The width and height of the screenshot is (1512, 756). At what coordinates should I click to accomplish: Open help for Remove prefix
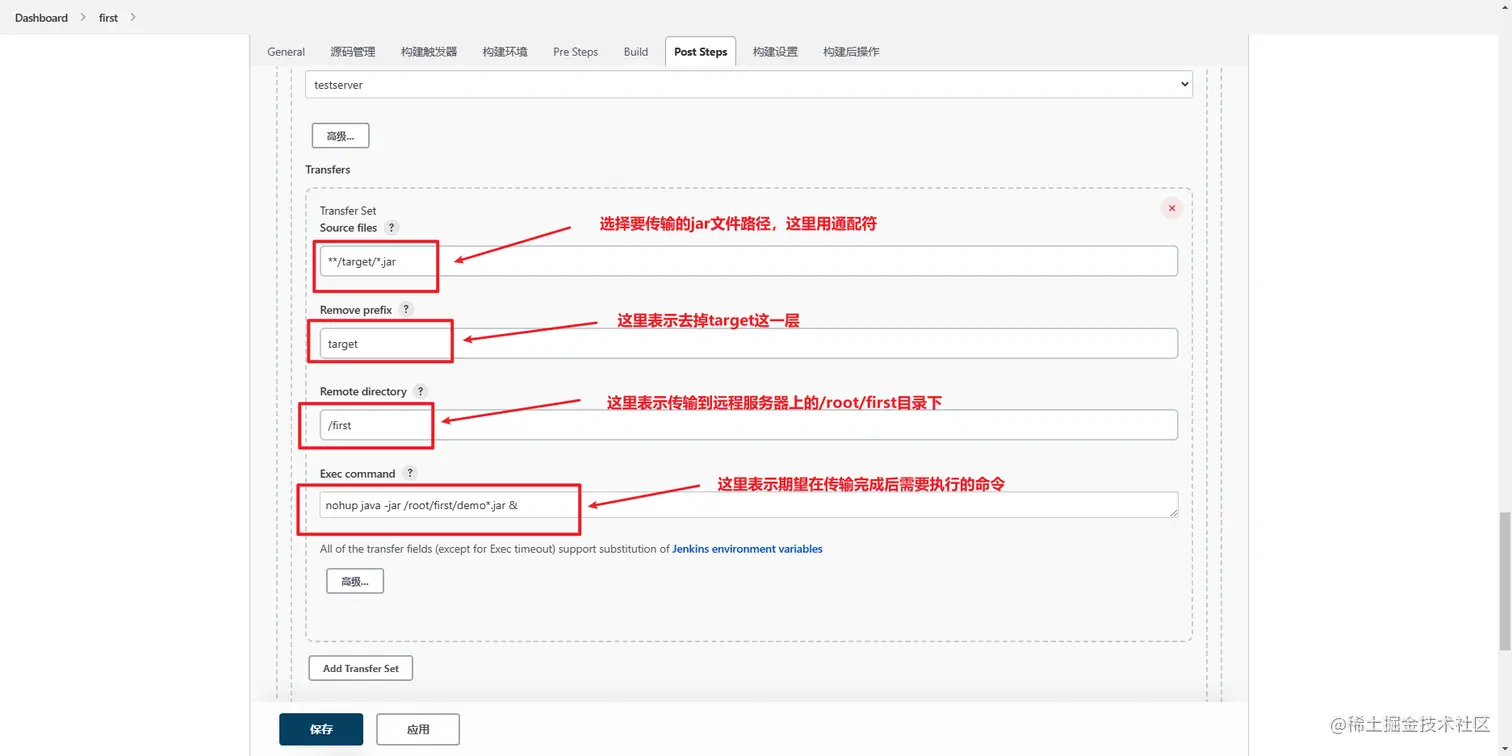click(x=406, y=310)
